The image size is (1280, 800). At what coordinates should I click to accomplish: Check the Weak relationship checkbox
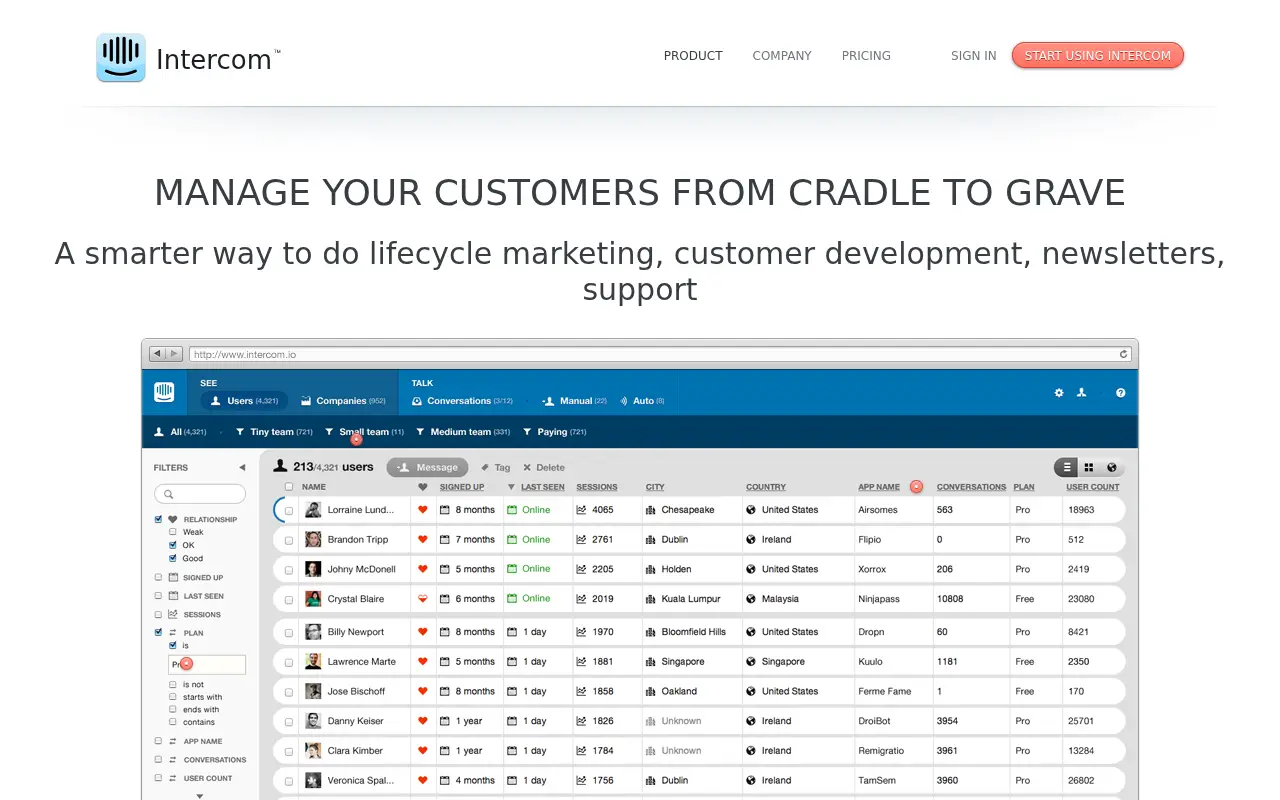pyautogui.click(x=173, y=532)
